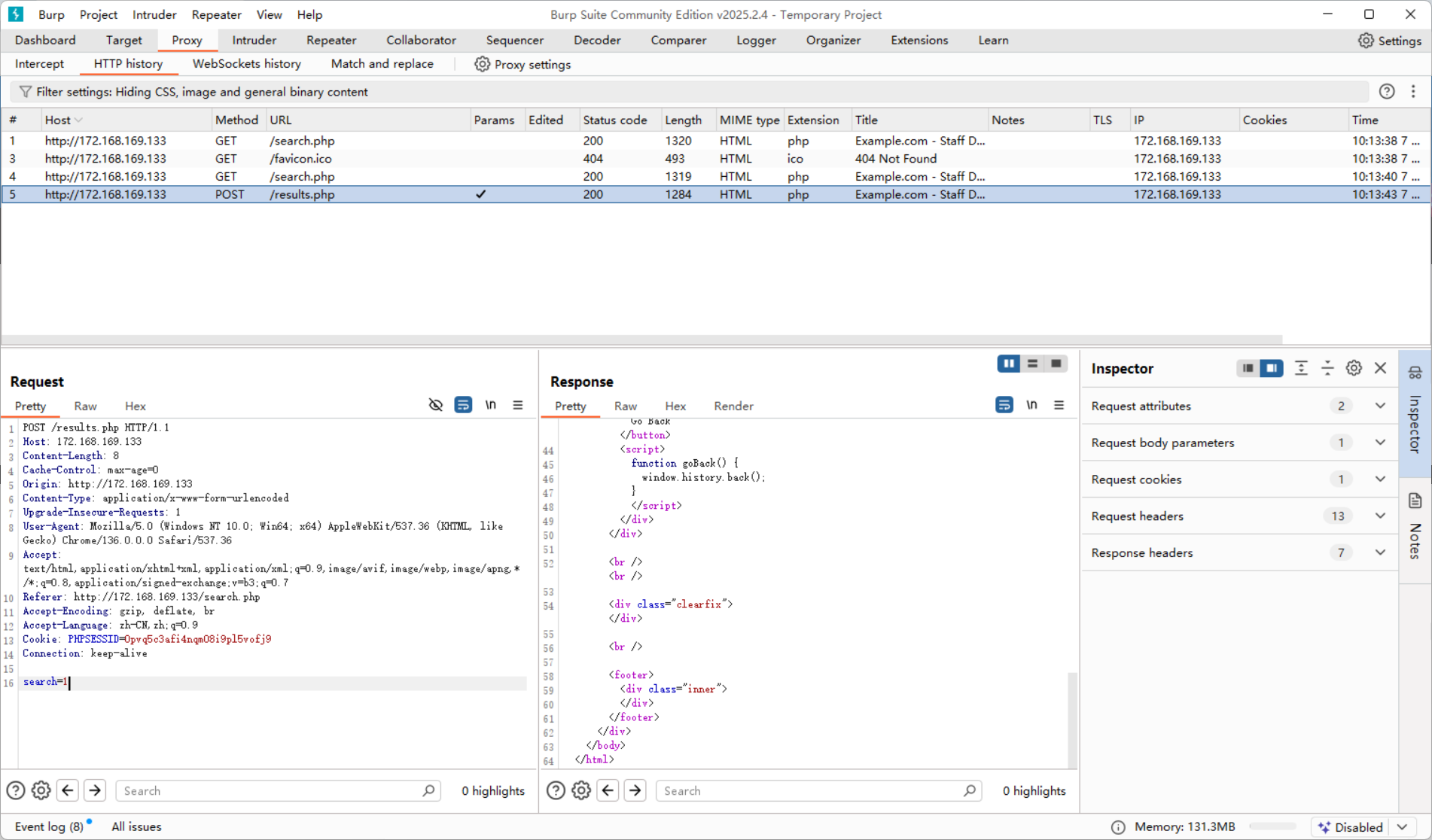The width and height of the screenshot is (1432, 840).
Task: Open Response search settings gear
Action: point(581,790)
